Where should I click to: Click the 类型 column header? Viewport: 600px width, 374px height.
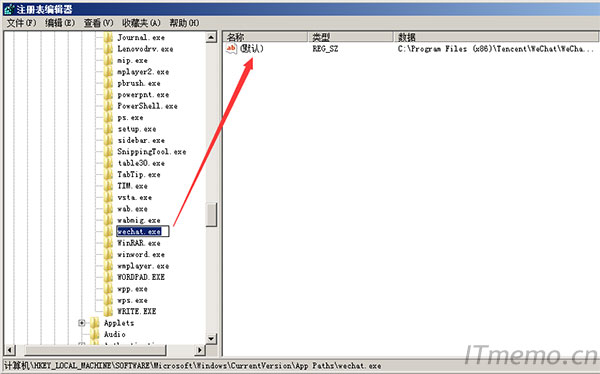pos(351,37)
